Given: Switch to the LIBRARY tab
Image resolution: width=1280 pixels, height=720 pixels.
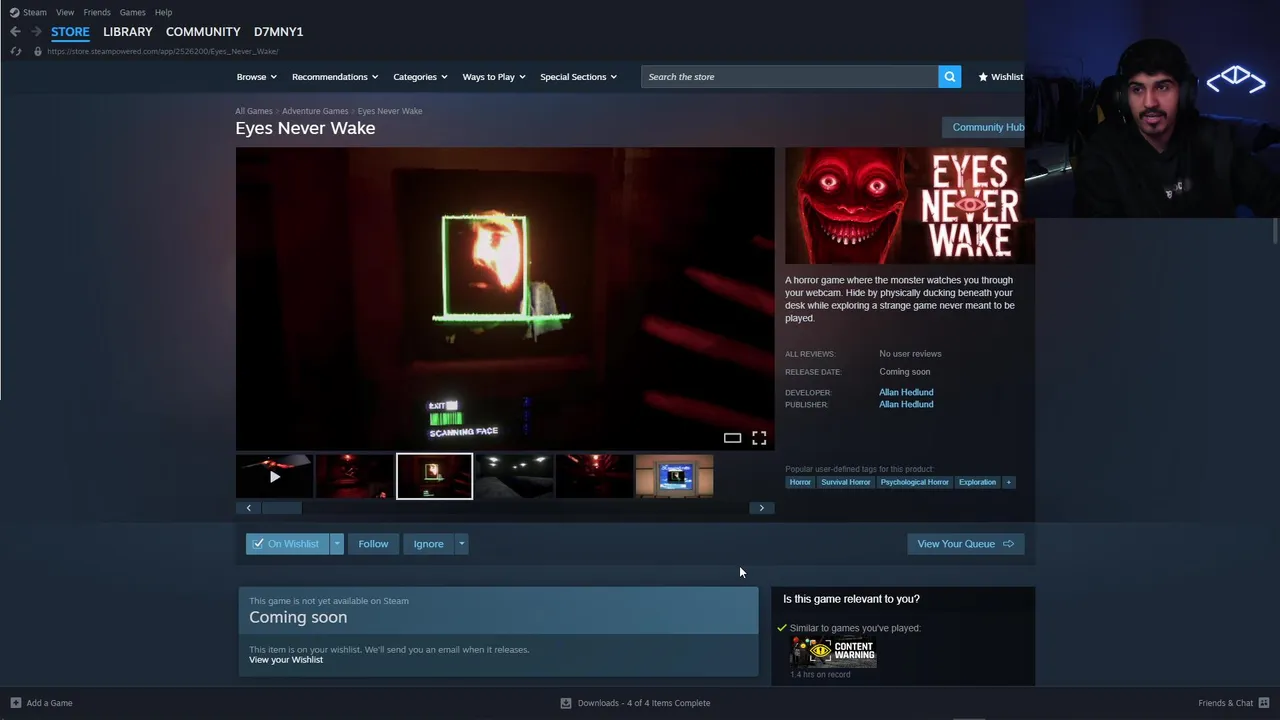Looking at the screenshot, I should coord(128,32).
